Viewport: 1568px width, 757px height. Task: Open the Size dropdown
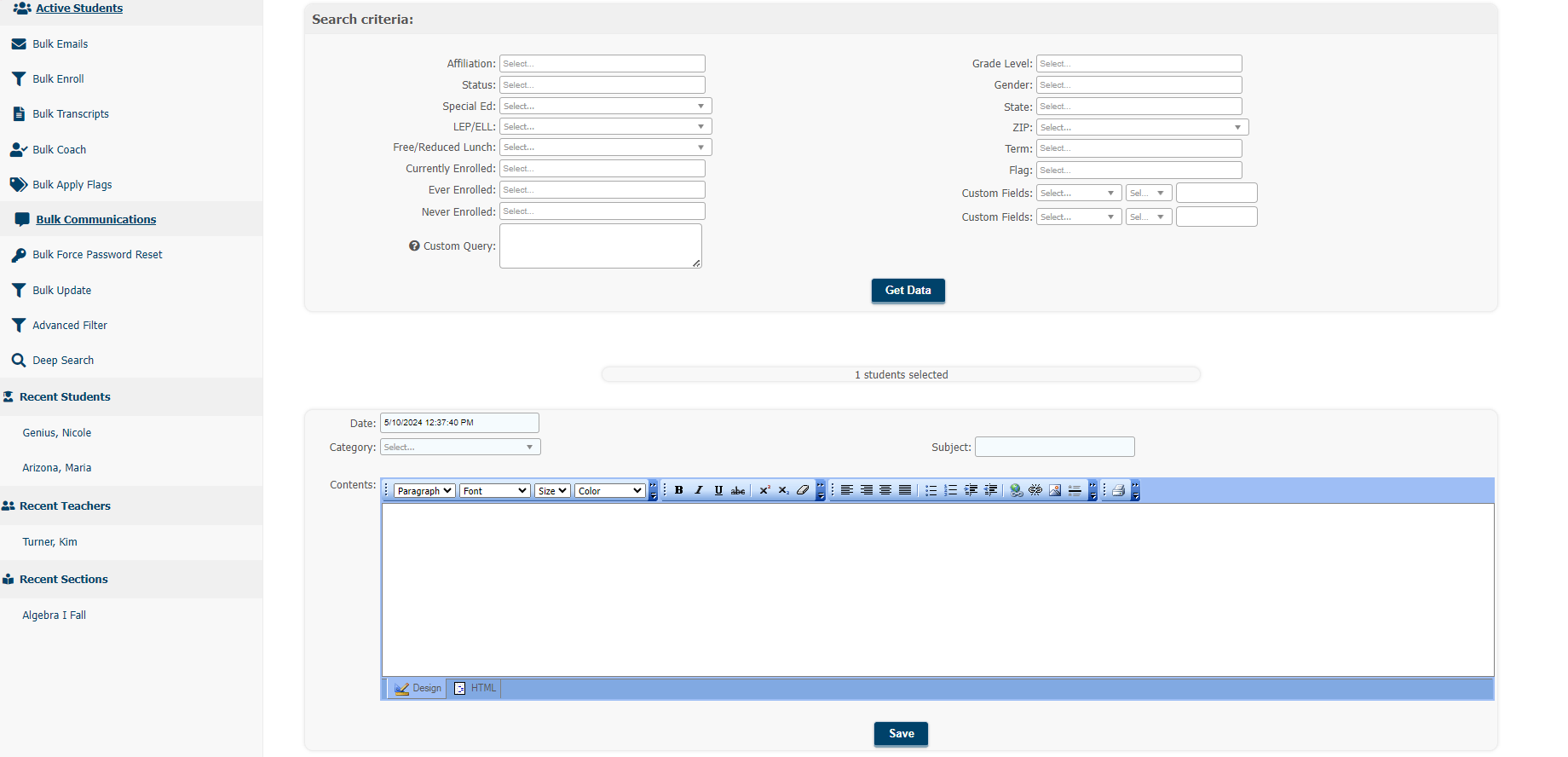point(552,491)
